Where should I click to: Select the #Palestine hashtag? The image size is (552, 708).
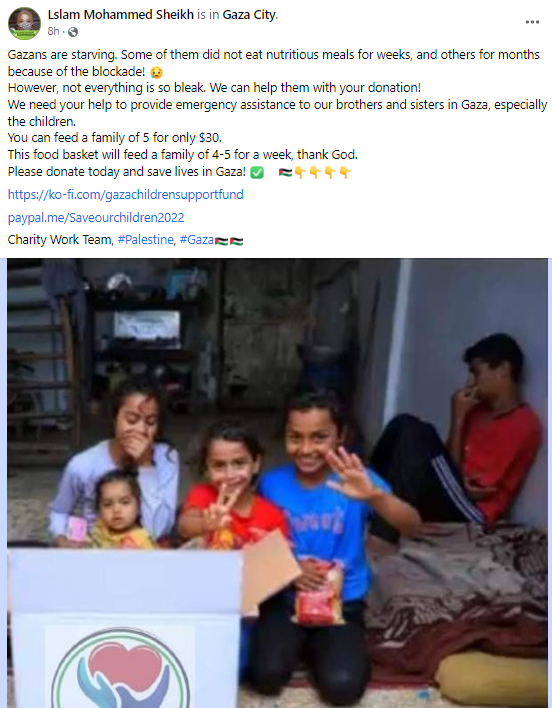[145, 240]
